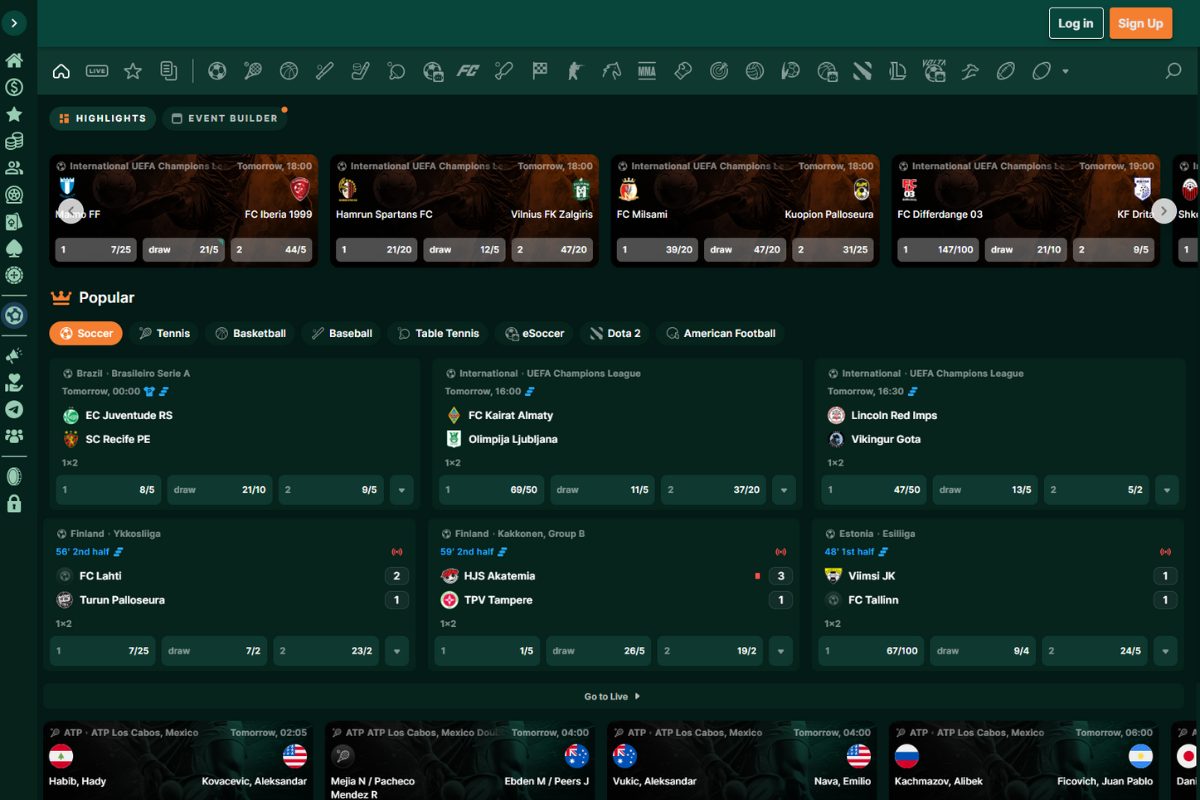Expand additional odds for the Viimsi JK match
The height and width of the screenshot is (800, 1200).
pos(1166,651)
